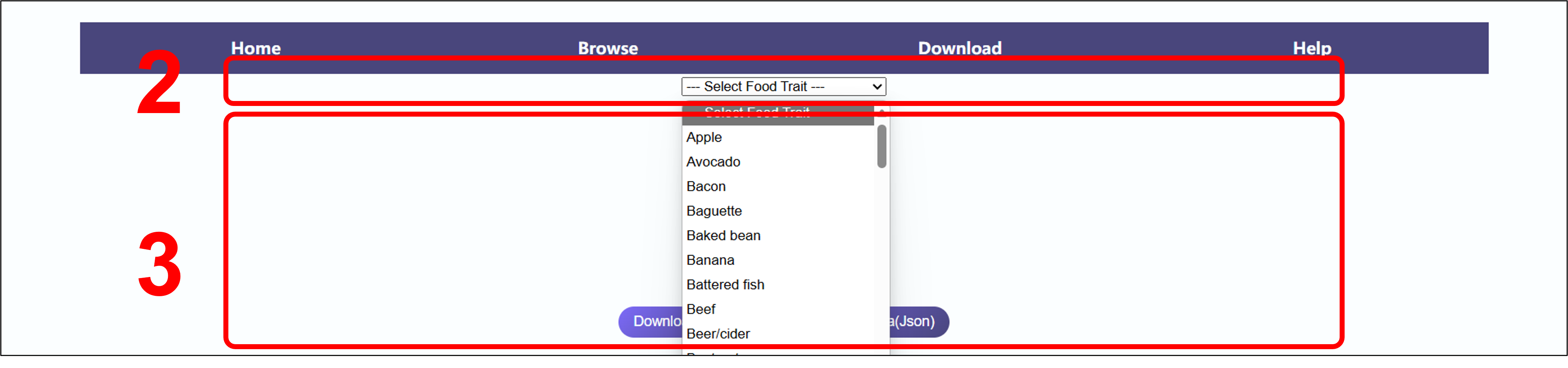
Task: Click the dropdown chevron arrow
Action: click(x=877, y=87)
